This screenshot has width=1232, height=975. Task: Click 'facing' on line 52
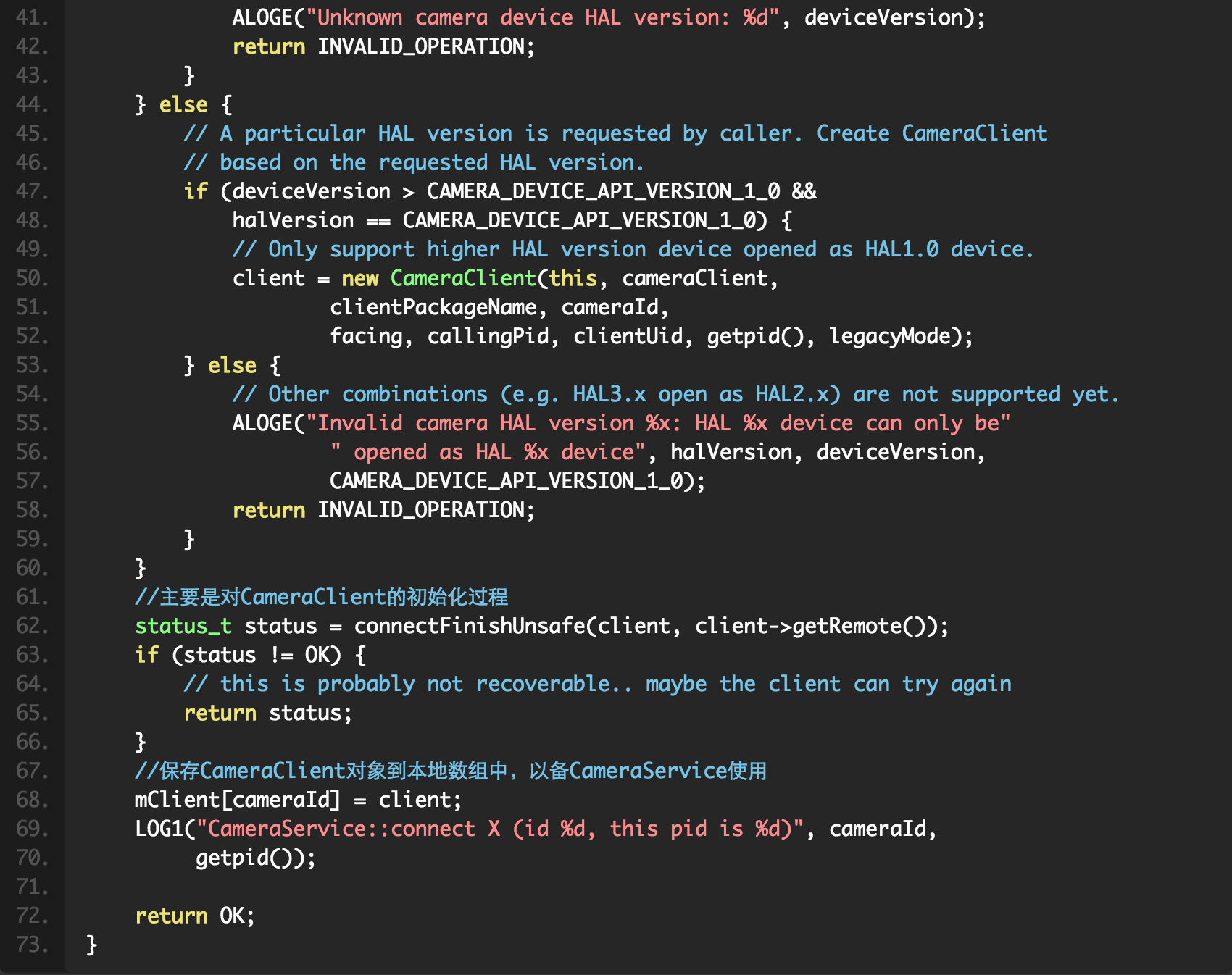click(366, 336)
